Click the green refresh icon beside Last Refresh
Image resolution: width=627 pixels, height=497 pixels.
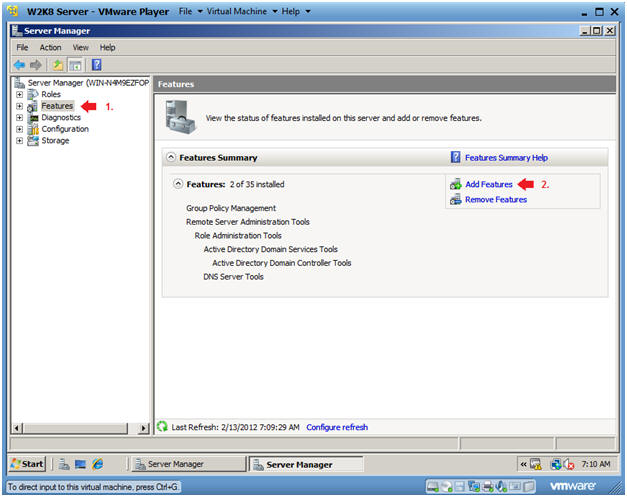162,426
